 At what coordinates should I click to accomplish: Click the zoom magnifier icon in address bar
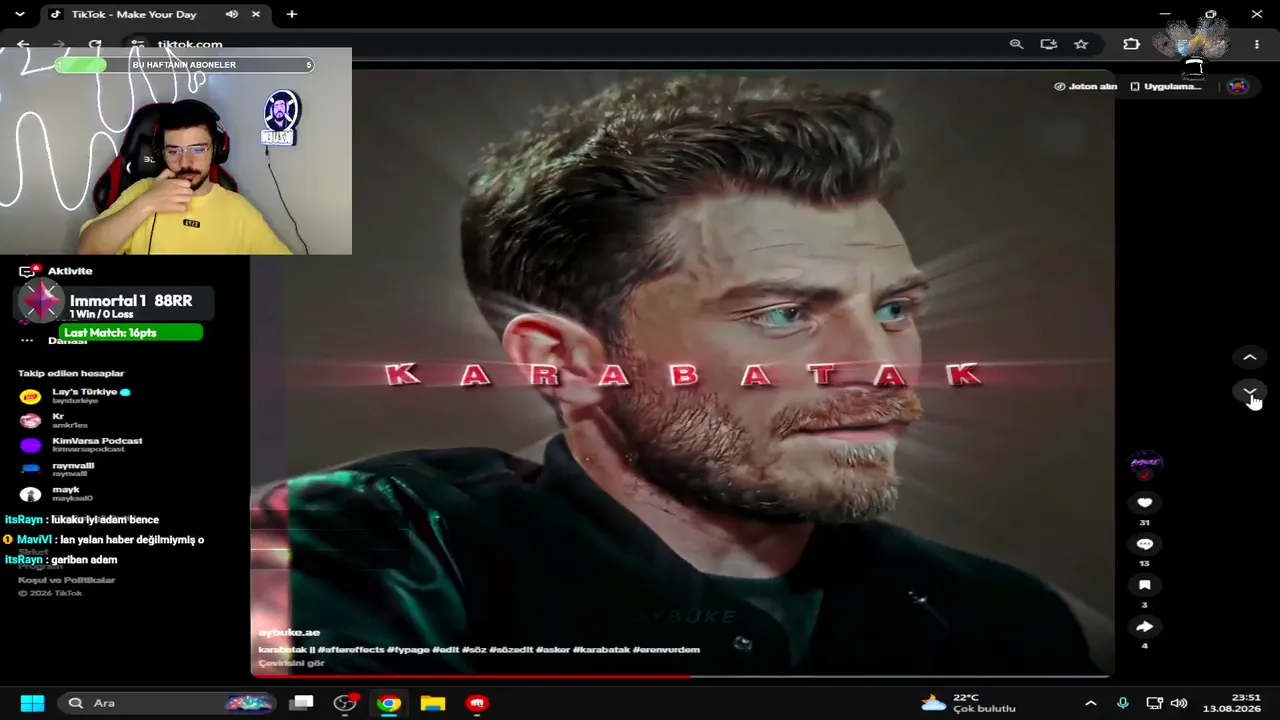click(1016, 44)
